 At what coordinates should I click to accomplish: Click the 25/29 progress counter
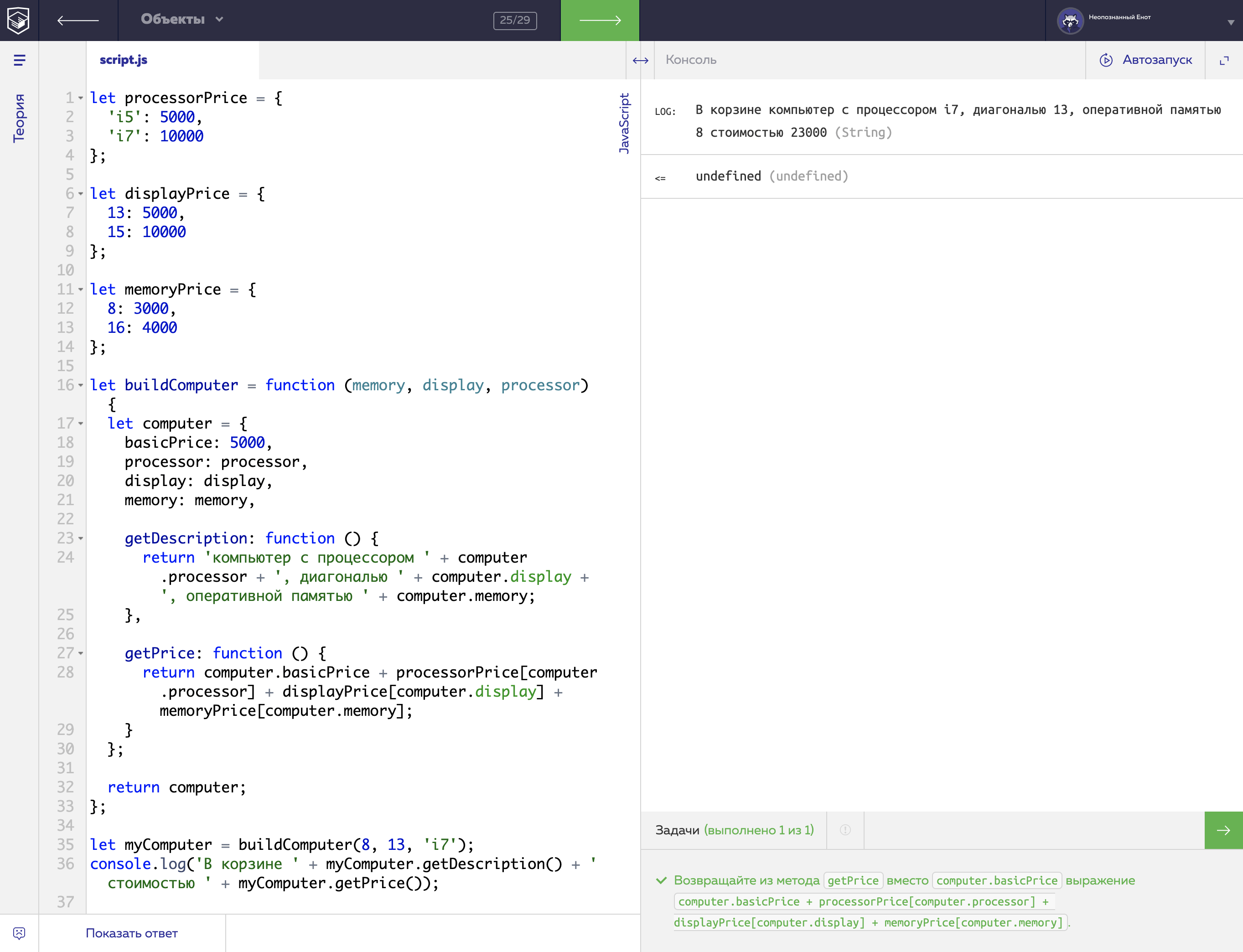click(515, 21)
